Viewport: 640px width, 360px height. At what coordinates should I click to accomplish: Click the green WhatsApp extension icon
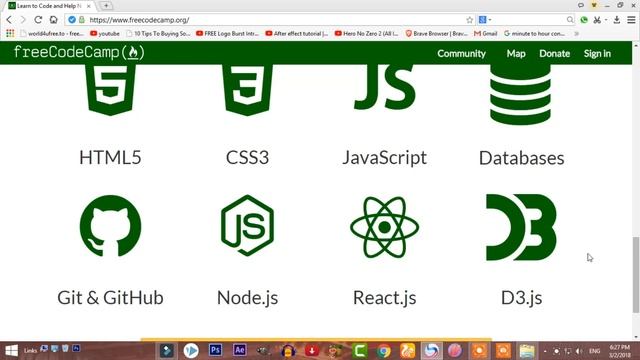click(584, 20)
